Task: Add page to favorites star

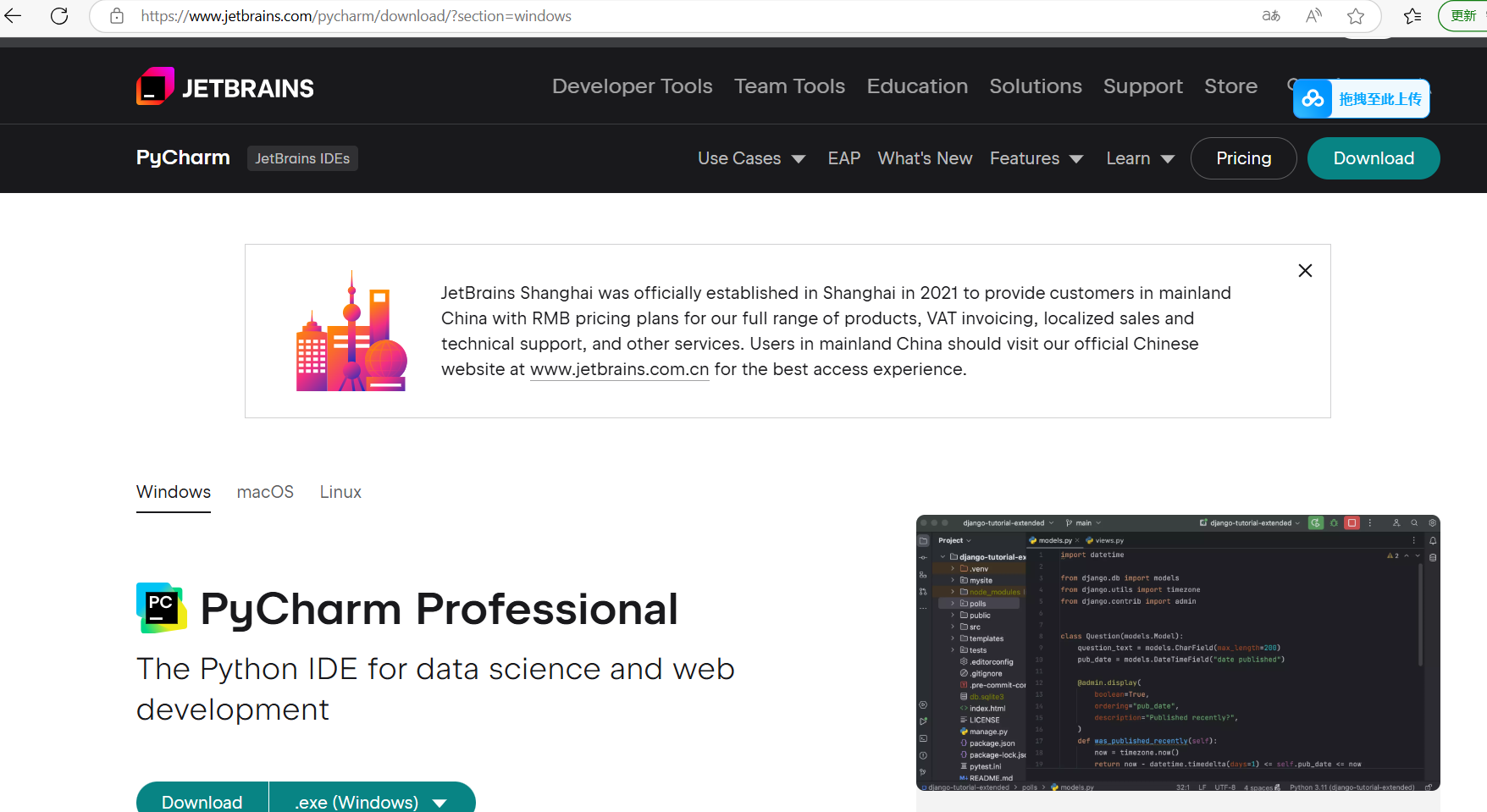Action: pos(1356,15)
